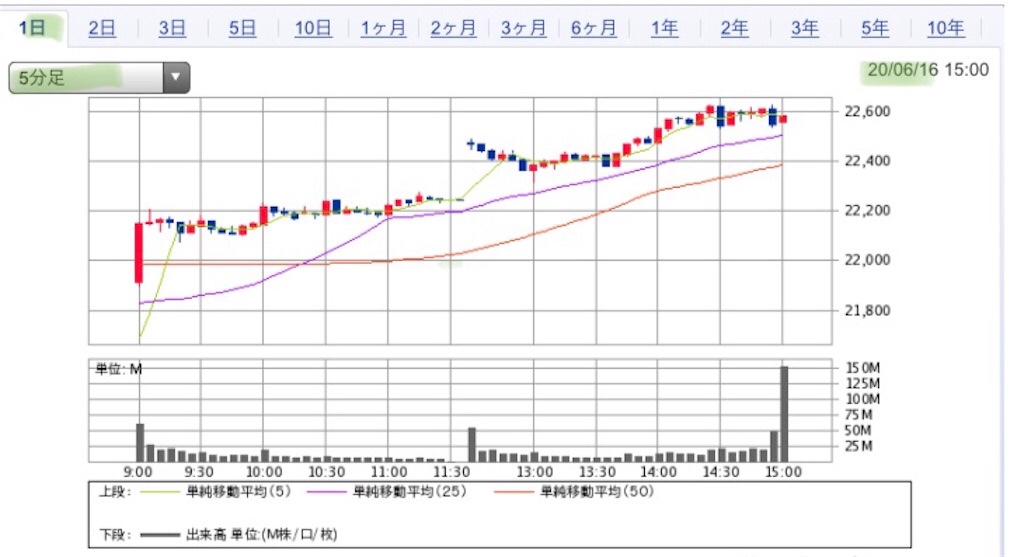1024x557 pixels.
Task: Click the 9:00 time axis label
Action: [138, 472]
